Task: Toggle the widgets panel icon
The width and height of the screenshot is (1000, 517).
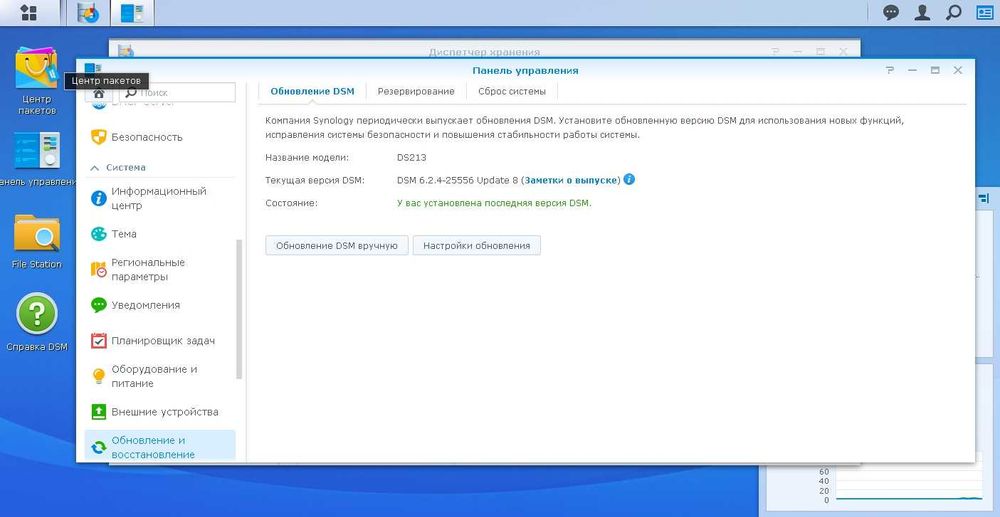Action: pos(985,13)
